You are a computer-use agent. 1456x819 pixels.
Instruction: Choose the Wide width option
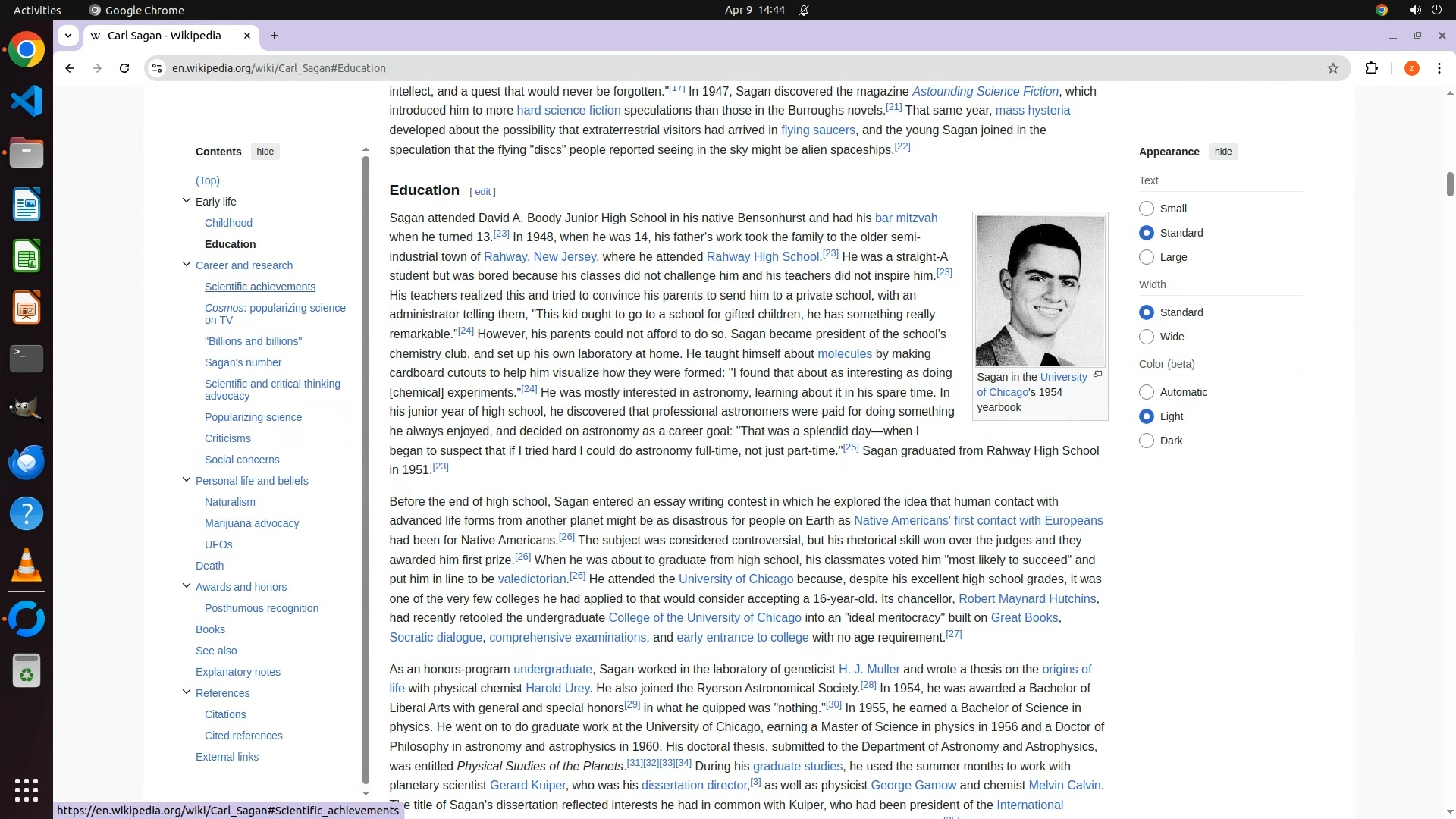pyautogui.click(x=1147, y=337)
